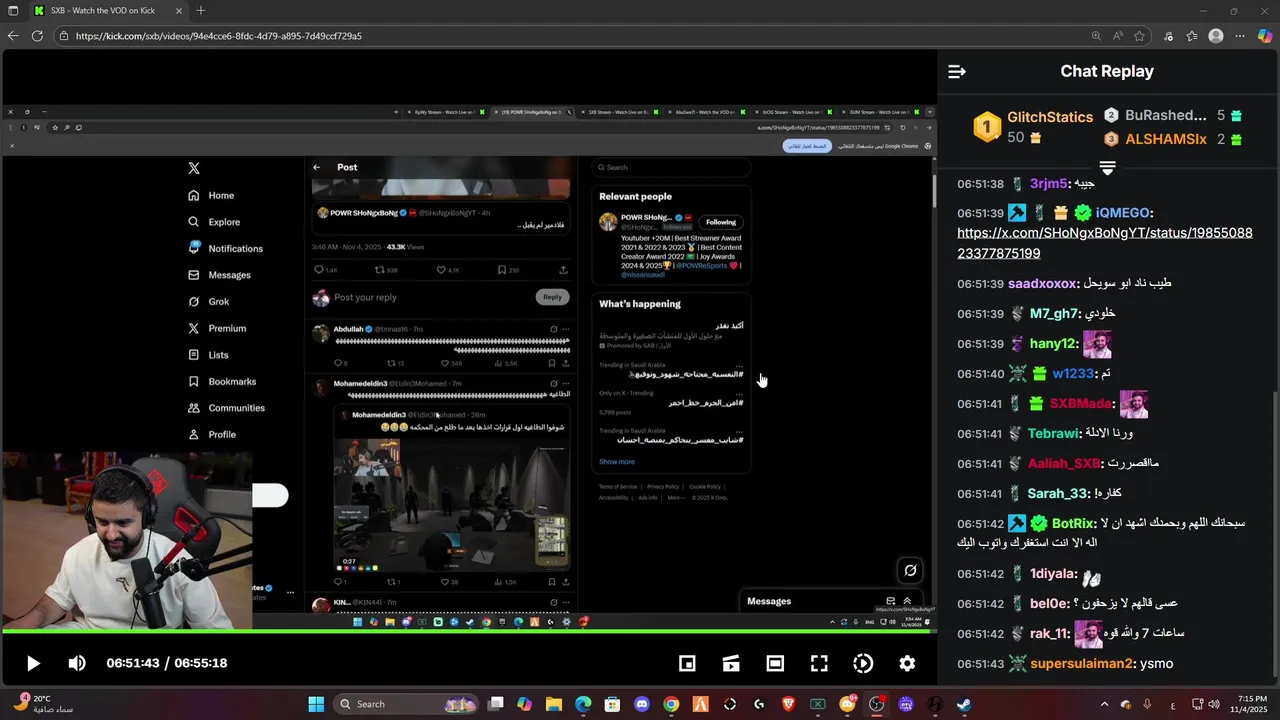Click username bel0e in chat
Image resolution: width=1280 pixels, height=720 pixels.
(1049, 604)
